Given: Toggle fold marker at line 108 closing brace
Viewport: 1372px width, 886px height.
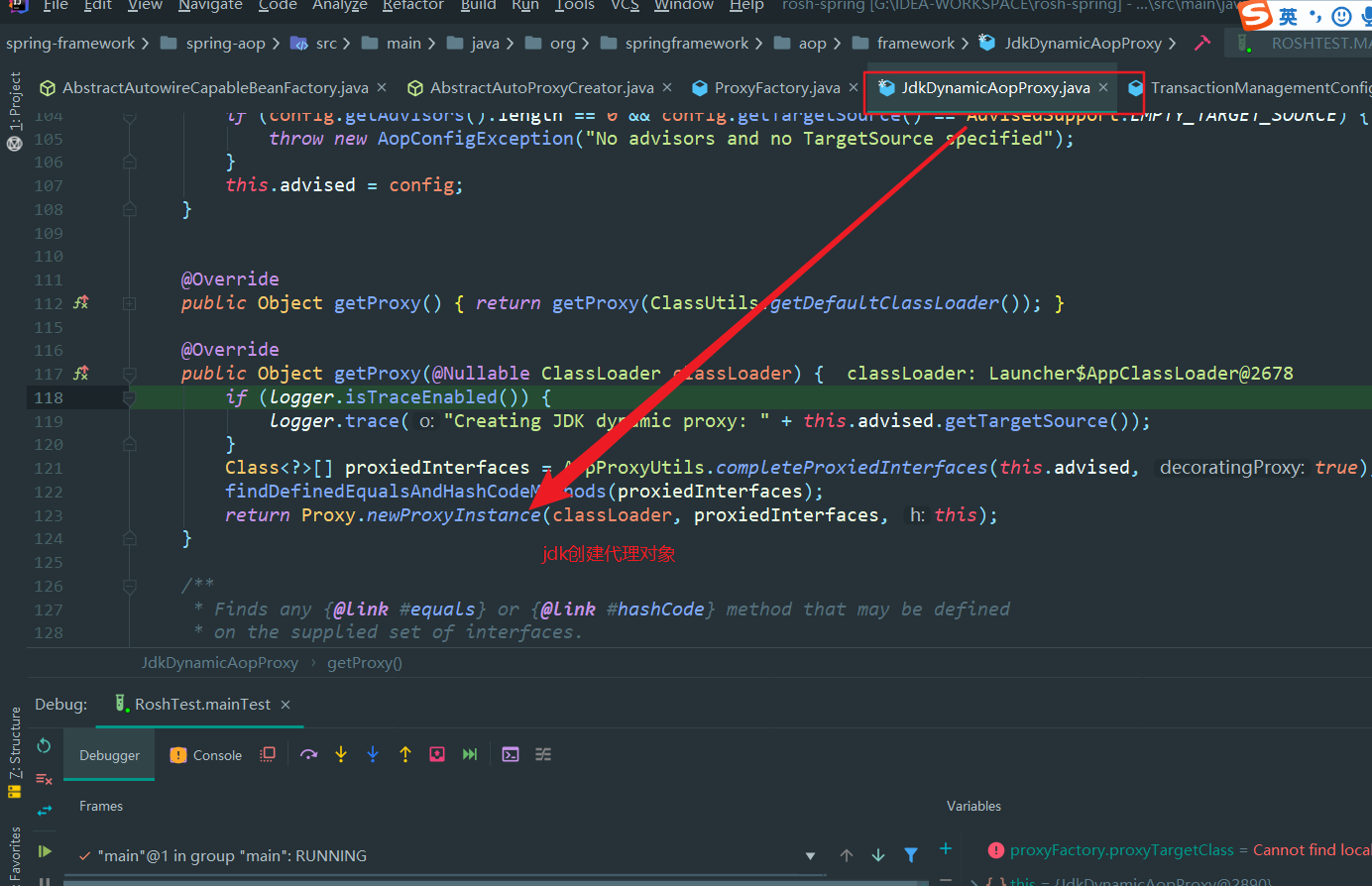Looking at the screenshot, I should coord(129,209).
